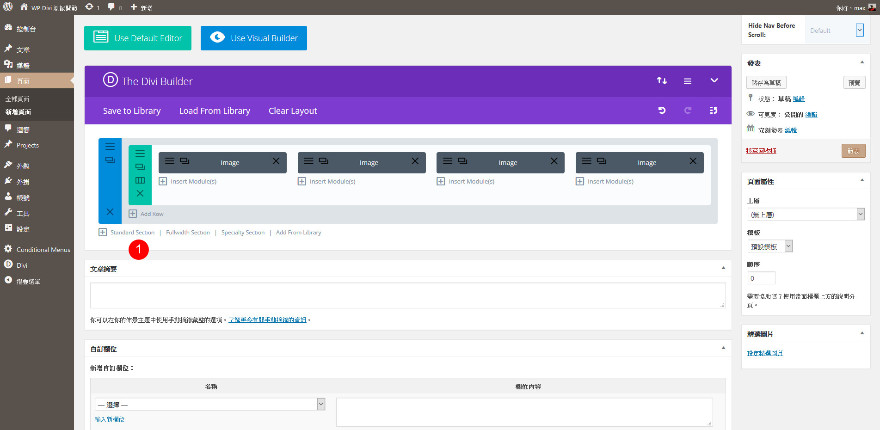880x430 pixels.
Task: Click Use Visual Builder button
Action: pos(254,38)
